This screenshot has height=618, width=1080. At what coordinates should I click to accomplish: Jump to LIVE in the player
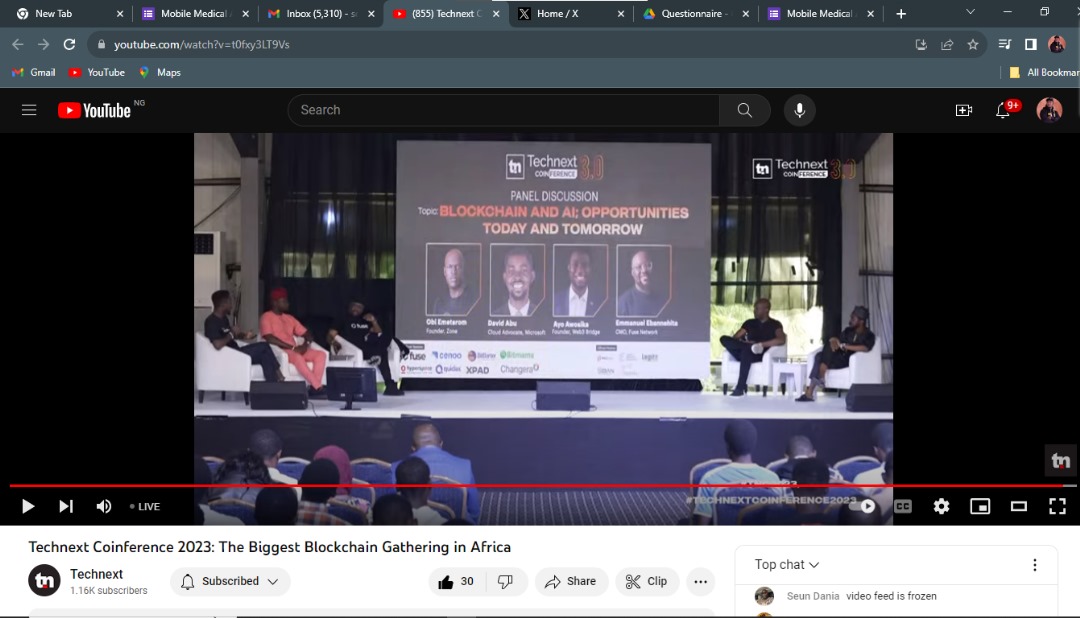tap(145, 506)
